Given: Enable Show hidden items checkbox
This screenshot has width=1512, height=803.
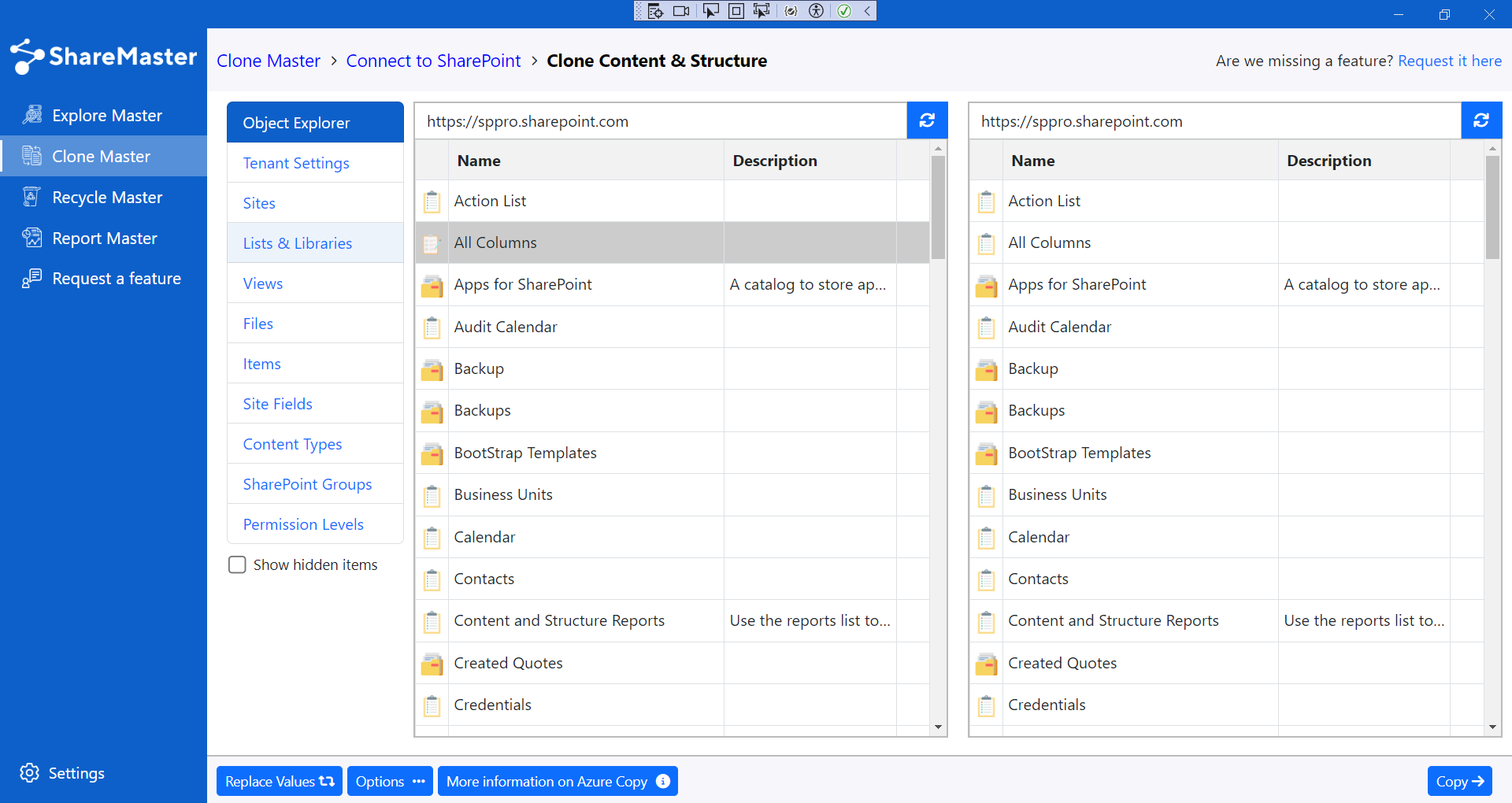Looking at the screenshot, I should coord(237,564).
